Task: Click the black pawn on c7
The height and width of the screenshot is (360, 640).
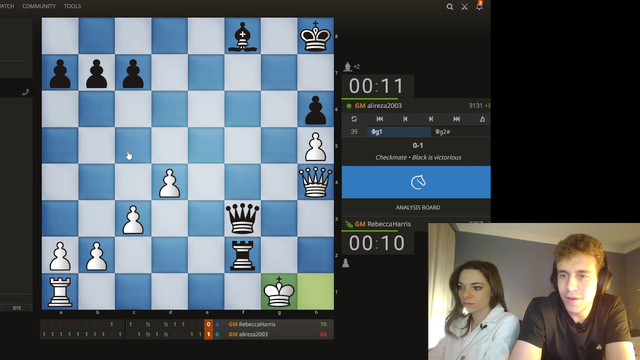Action: pyautogui.click(x=133, y=74)
